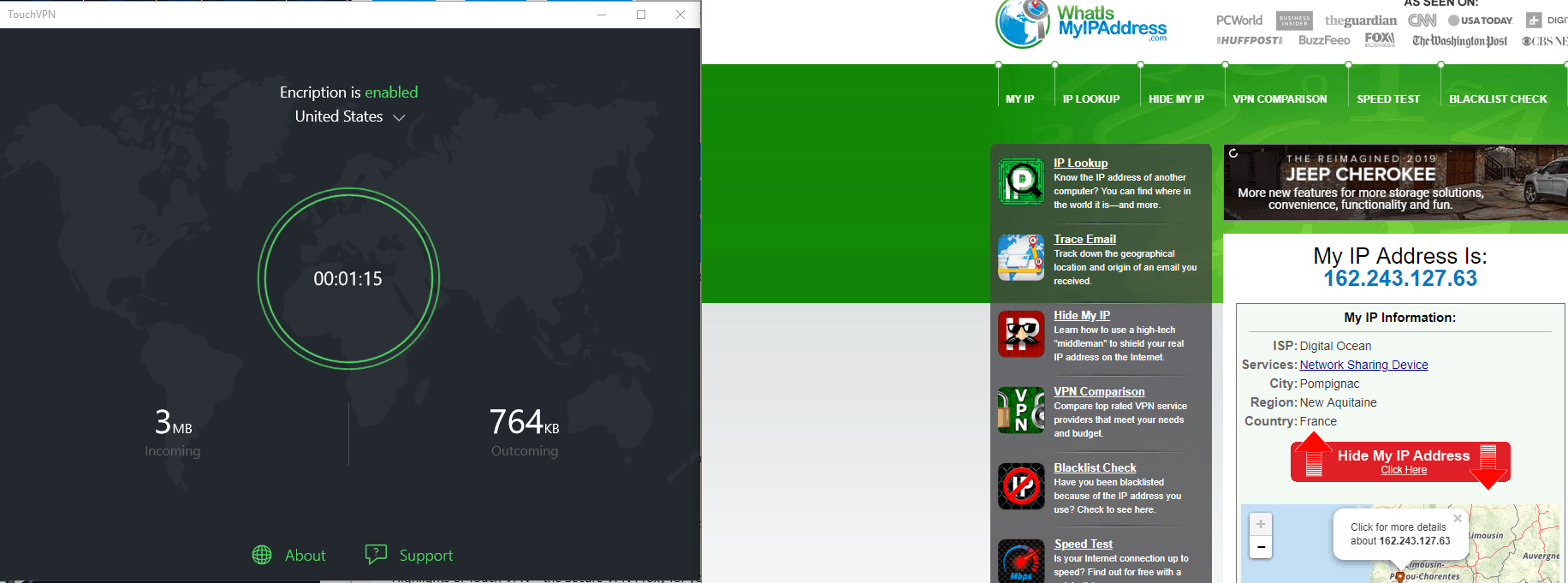Click the IP address 162.243.127.63 heading link
Viewport: 1568px width, 583px height.
[x=1400, y=278]
